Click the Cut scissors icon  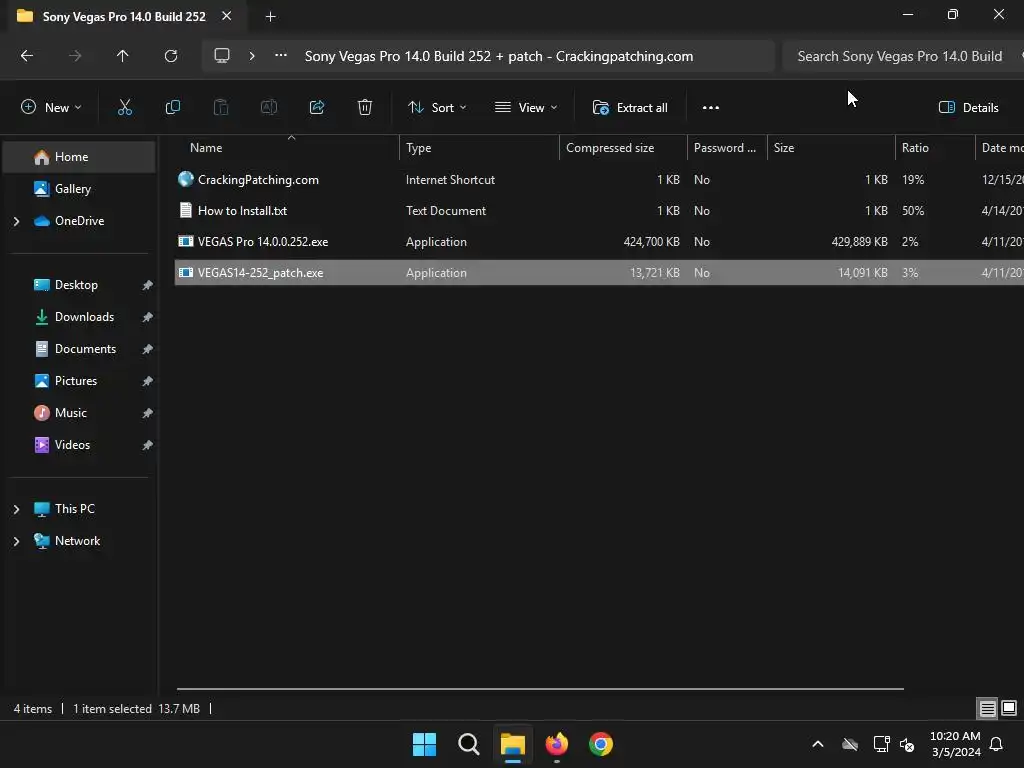(124, 108)
